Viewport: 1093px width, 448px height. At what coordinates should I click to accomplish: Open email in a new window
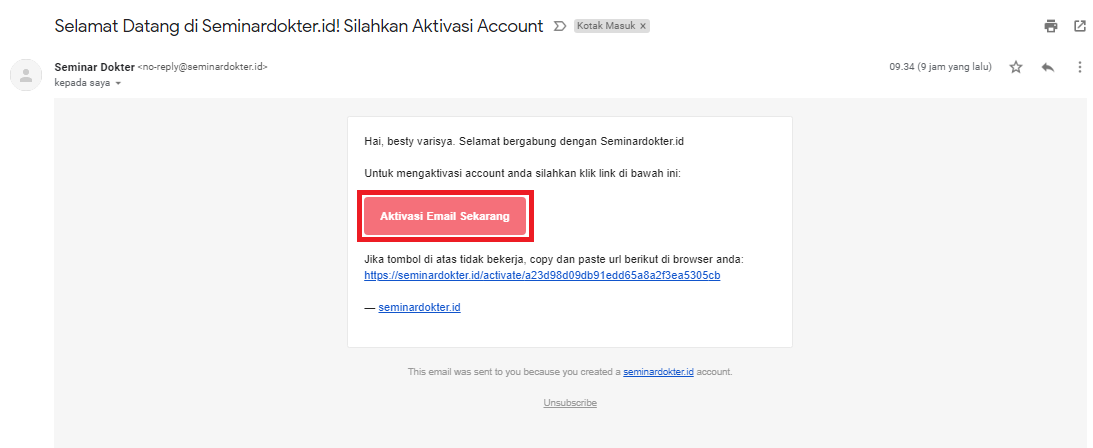[1080, 26]
